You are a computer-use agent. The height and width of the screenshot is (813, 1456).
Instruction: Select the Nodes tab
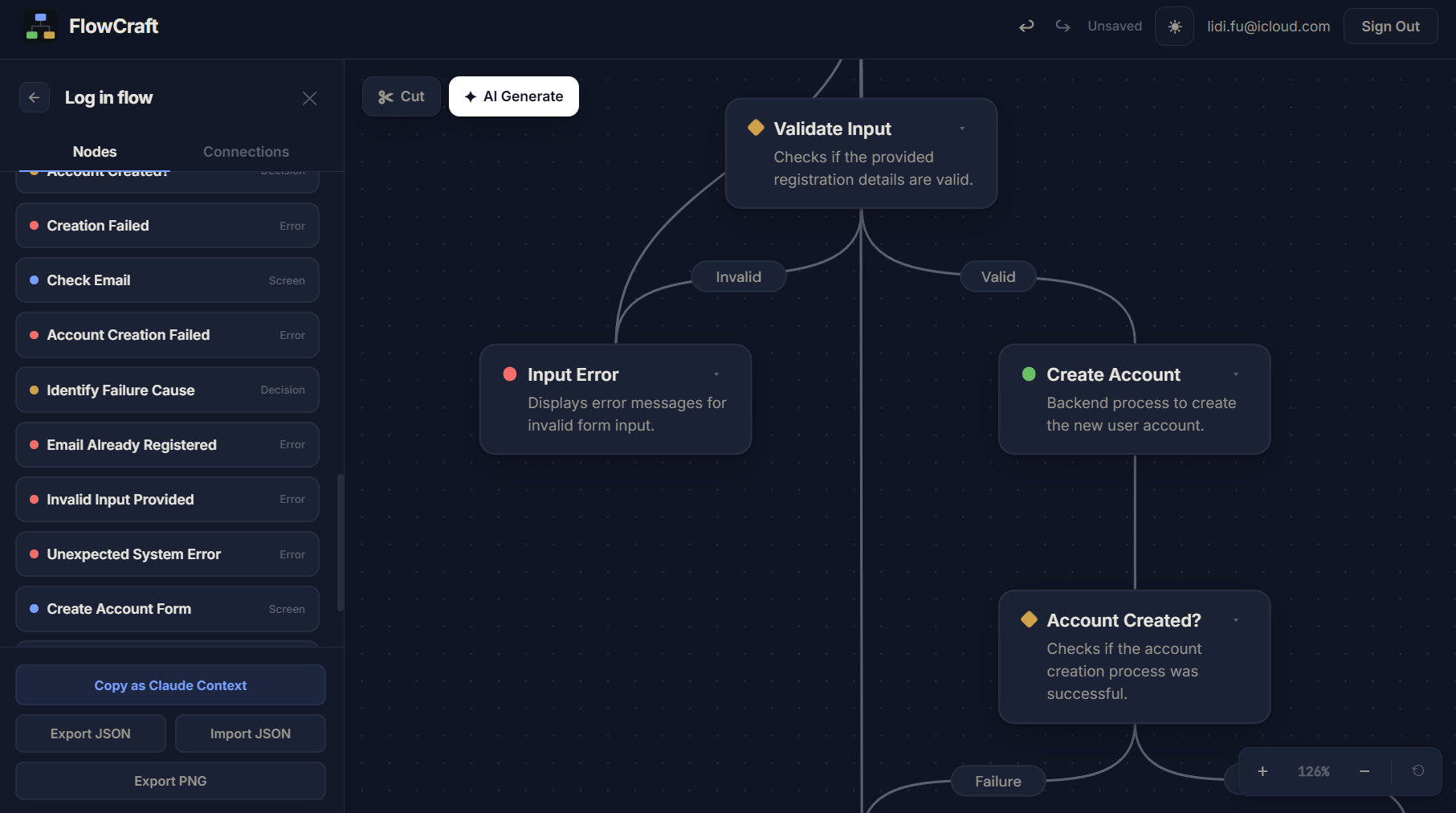pos(95,152)
